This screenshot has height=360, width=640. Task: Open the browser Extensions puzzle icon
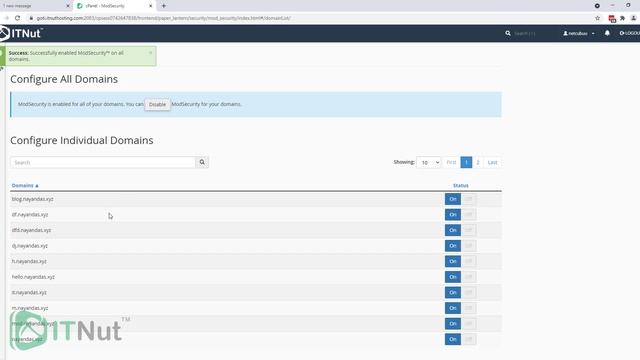622,18
